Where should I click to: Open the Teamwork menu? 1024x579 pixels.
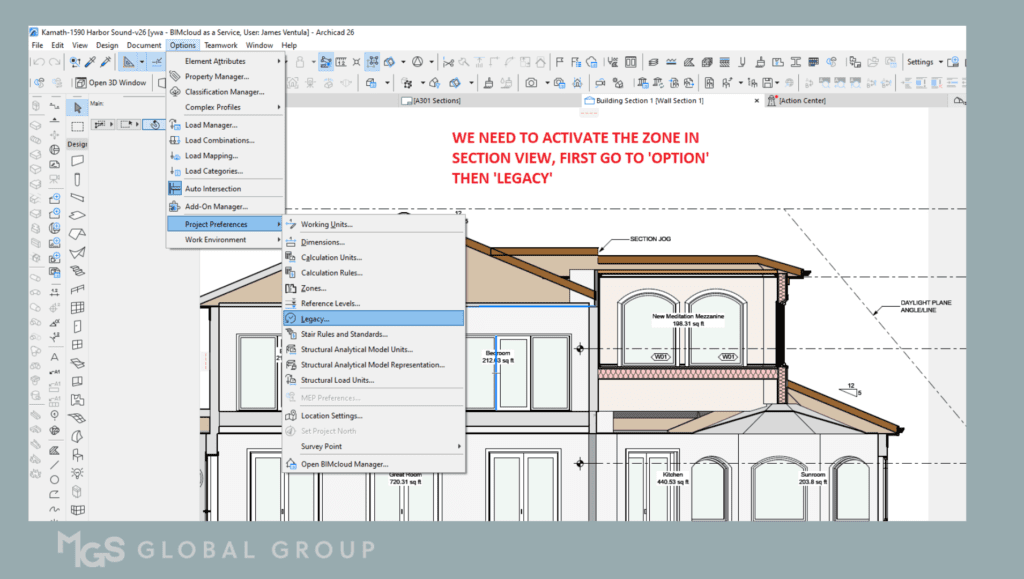click(x=220, y=45)
